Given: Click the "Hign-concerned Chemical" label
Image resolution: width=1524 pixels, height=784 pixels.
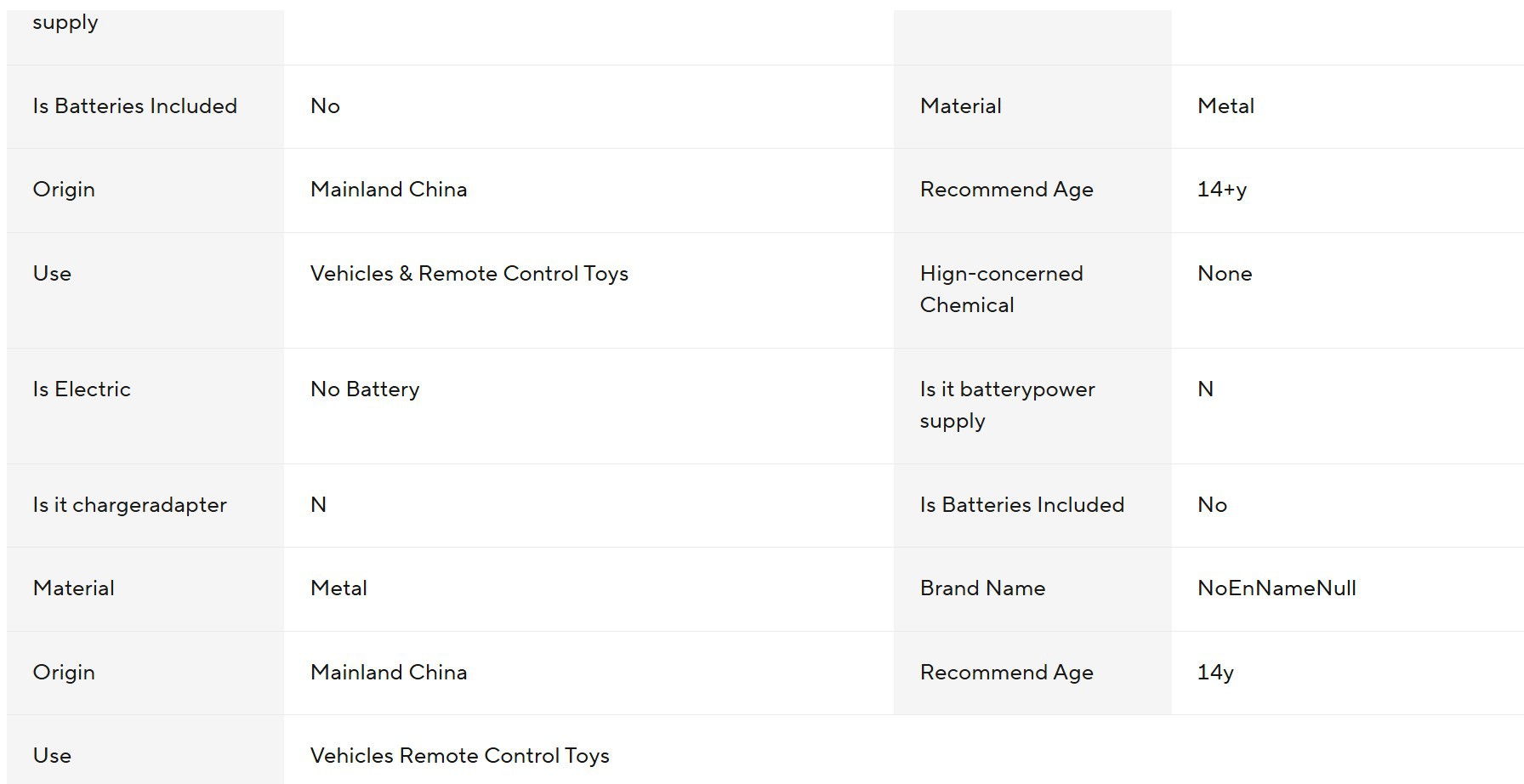Looking at the screenshot, I should (1001, 289).
